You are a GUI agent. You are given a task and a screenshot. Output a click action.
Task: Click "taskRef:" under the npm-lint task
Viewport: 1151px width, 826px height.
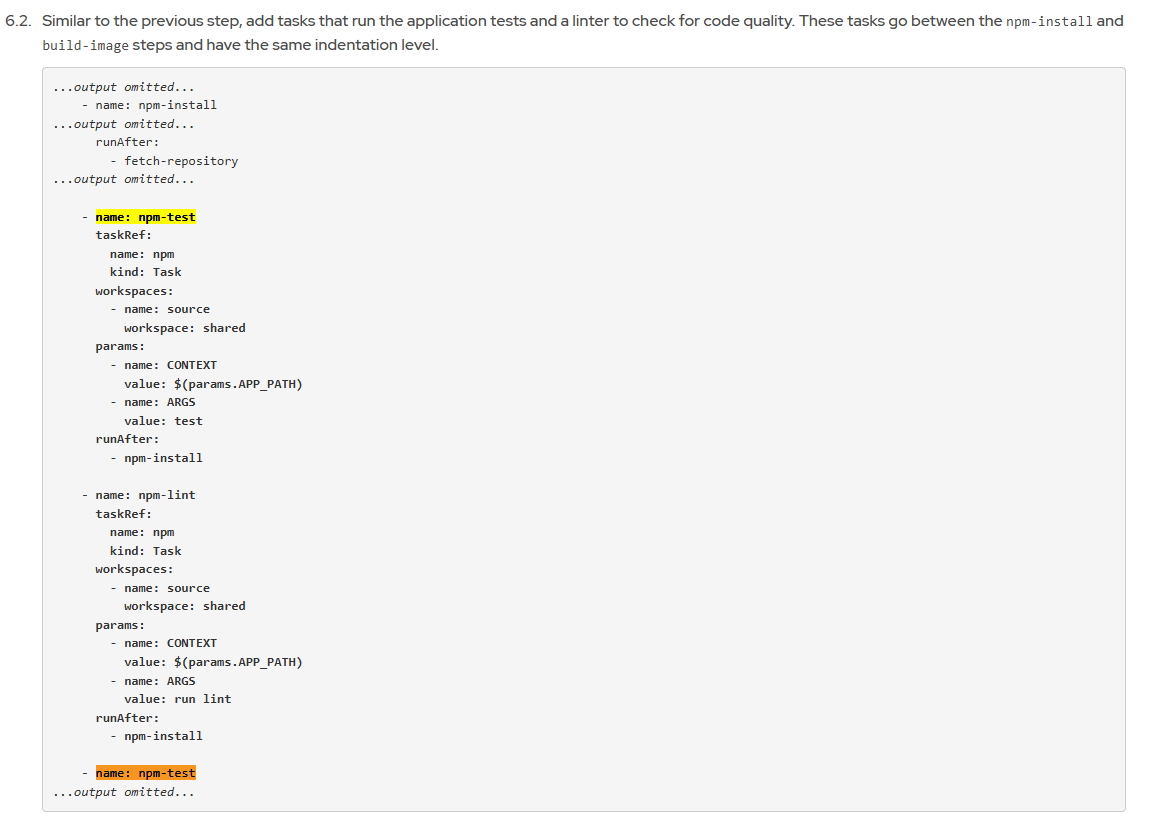(123, 514)
